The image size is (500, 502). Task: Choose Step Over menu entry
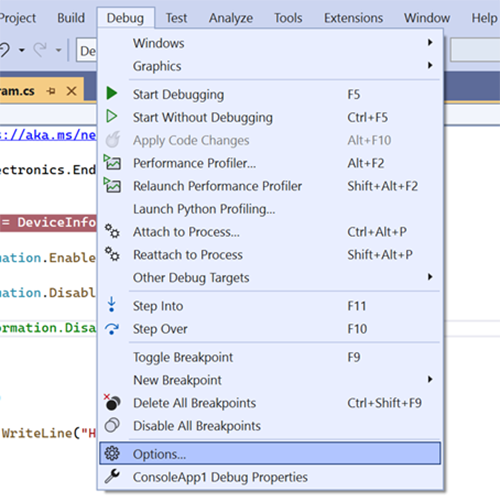click(x=270, y=329)
